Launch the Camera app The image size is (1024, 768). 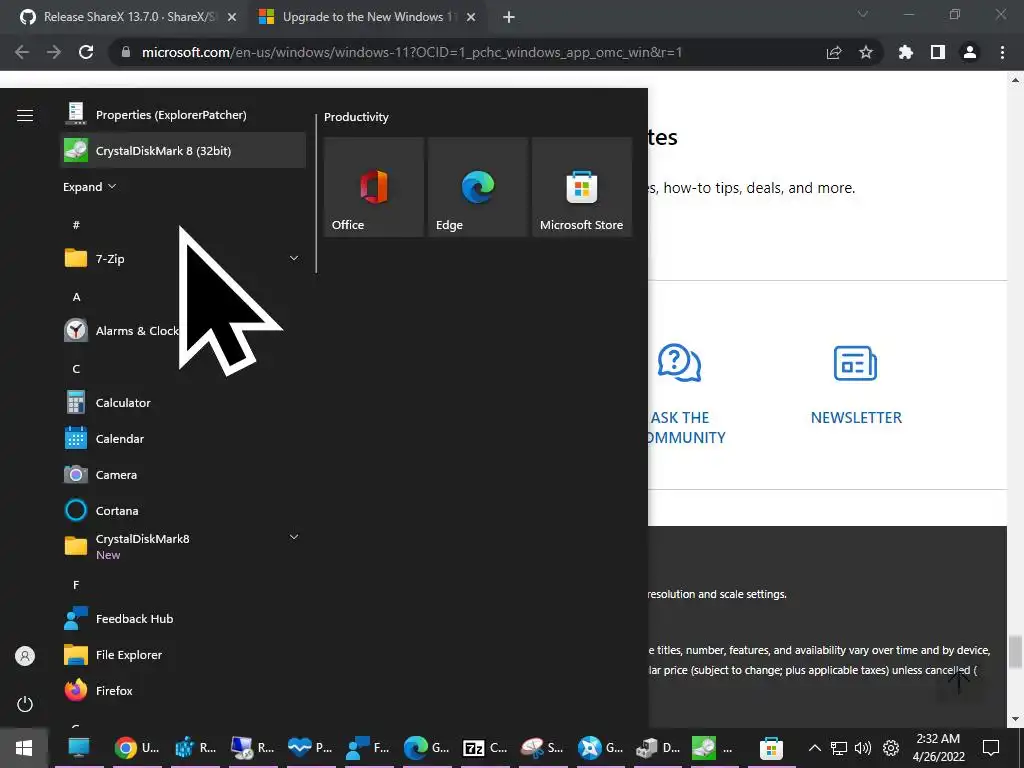coord(183,474)
